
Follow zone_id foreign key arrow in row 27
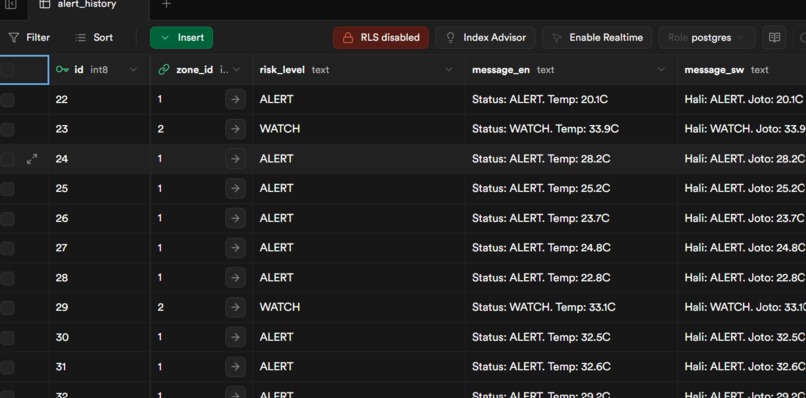click(235, 248)
